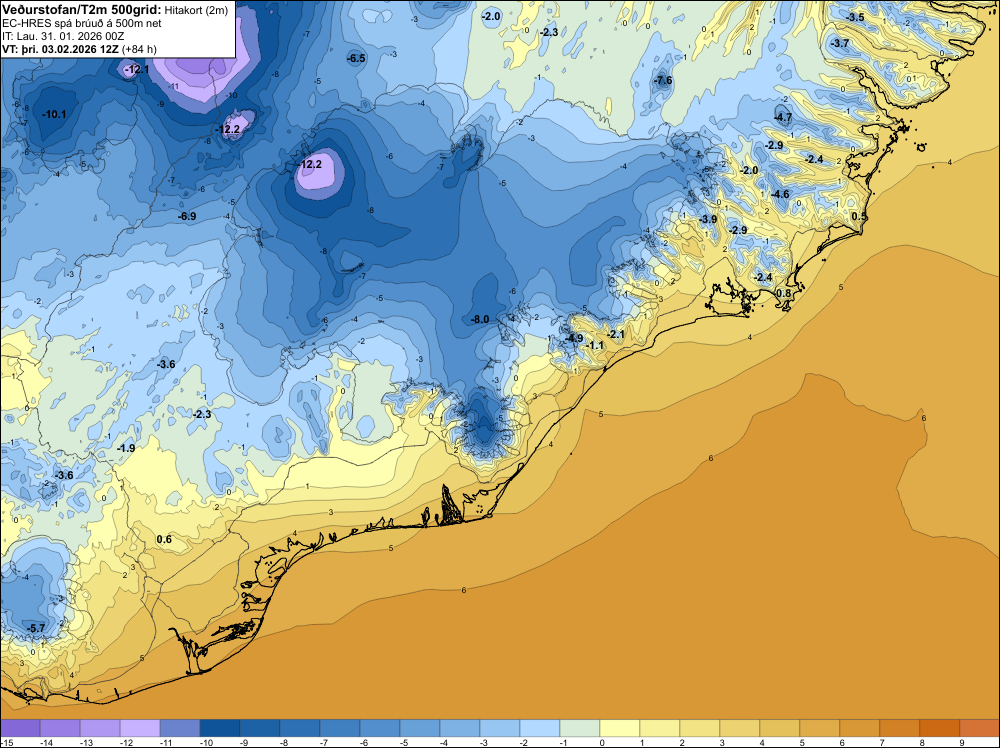
Task: Click the -7.6 temperature value
Action: [x=663, y=80]
